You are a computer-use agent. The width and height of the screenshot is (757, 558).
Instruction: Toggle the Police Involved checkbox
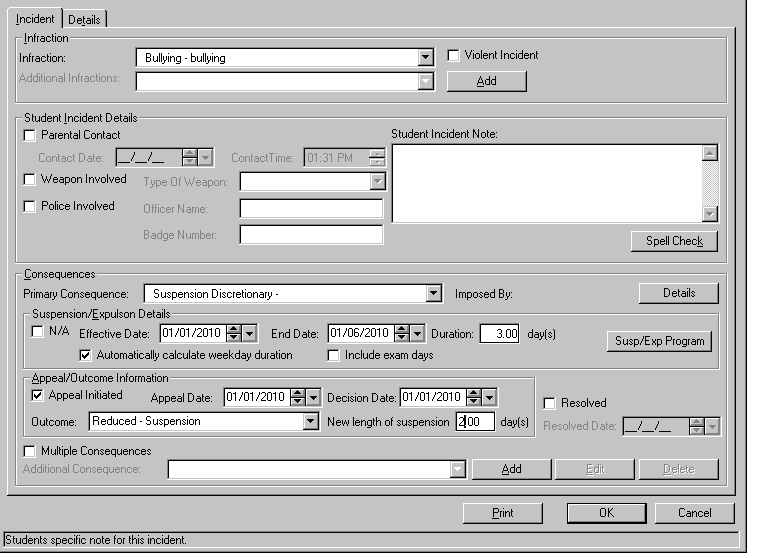pos(29,207)
